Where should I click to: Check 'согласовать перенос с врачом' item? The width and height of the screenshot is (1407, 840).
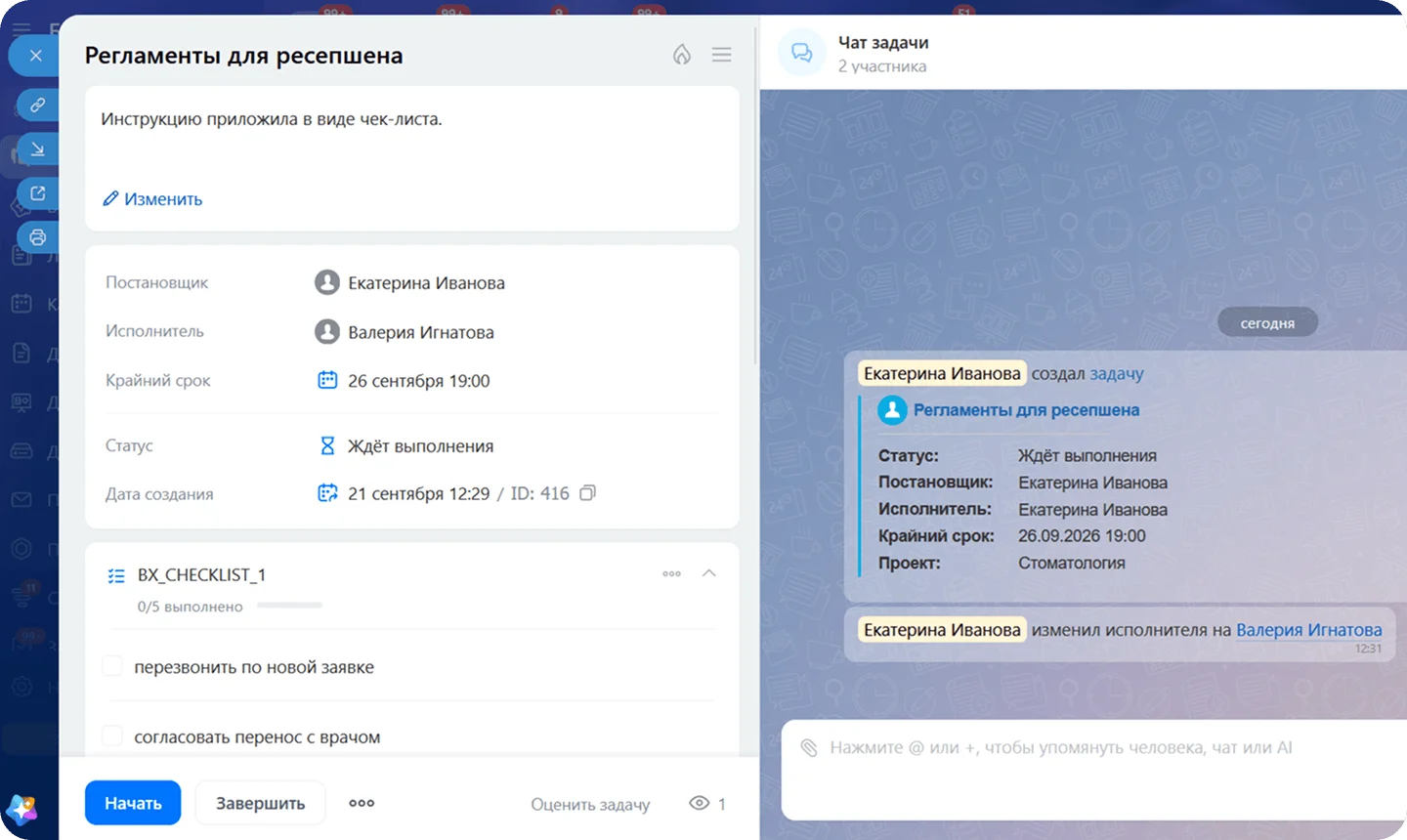click(112, 735)
